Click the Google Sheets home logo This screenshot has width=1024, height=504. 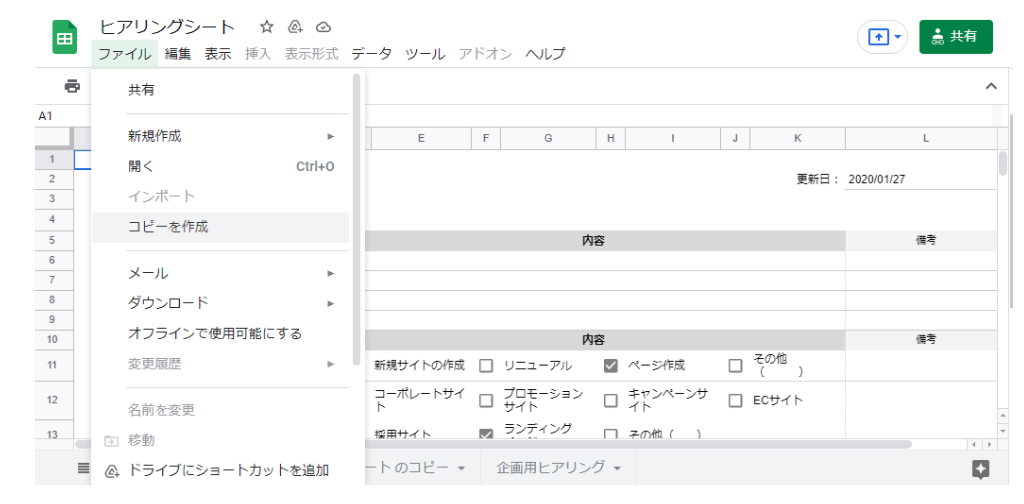(x=65, y=37)
